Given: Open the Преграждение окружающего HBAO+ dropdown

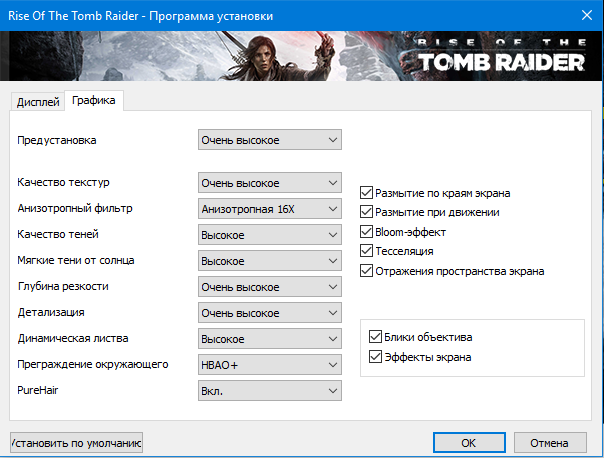Looking at the screenshot, I should click(x=270, y=365).
